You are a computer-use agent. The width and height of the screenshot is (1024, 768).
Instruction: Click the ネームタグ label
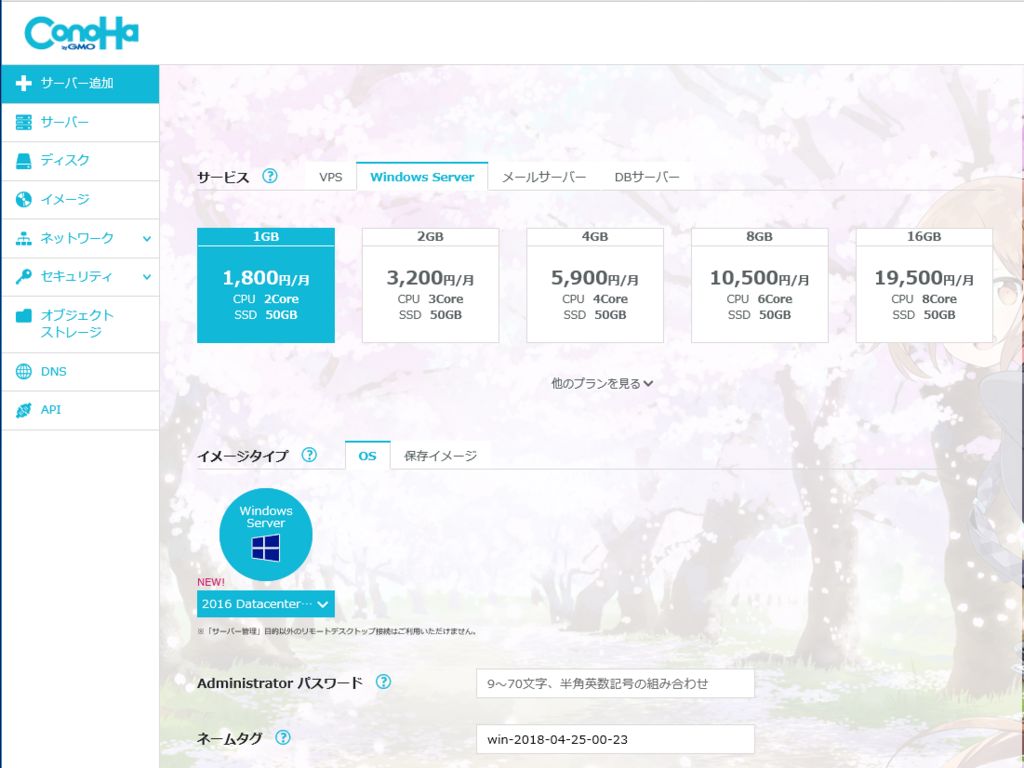click(229, 739)
